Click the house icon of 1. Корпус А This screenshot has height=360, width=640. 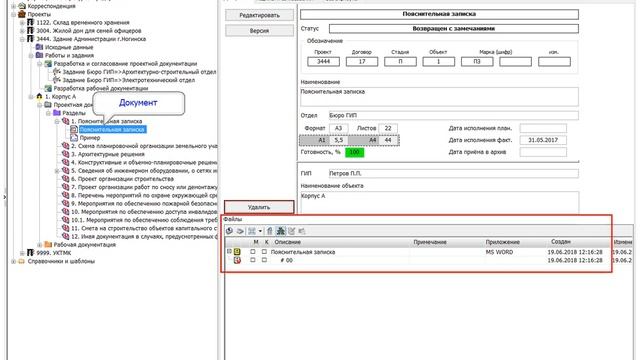tap(39, 96)
